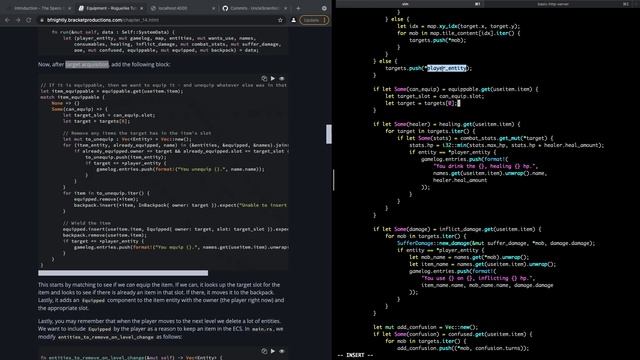Copy the entities_to_remove_on_level_change code block
The height and width of the screenshot is (360, 640).
pyautogui.click(x=264, y=351)
